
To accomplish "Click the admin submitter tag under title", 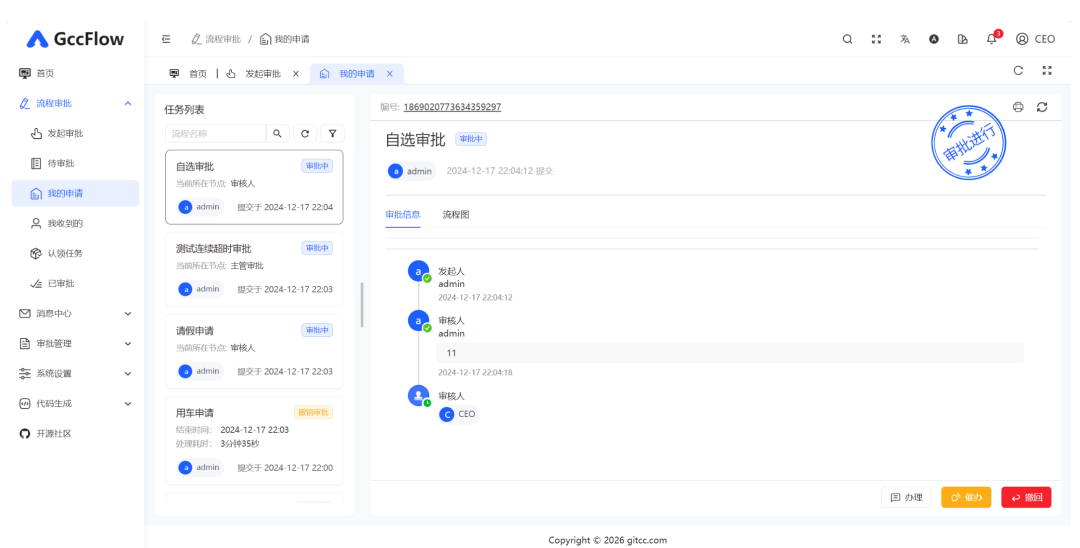I will 411,171.
